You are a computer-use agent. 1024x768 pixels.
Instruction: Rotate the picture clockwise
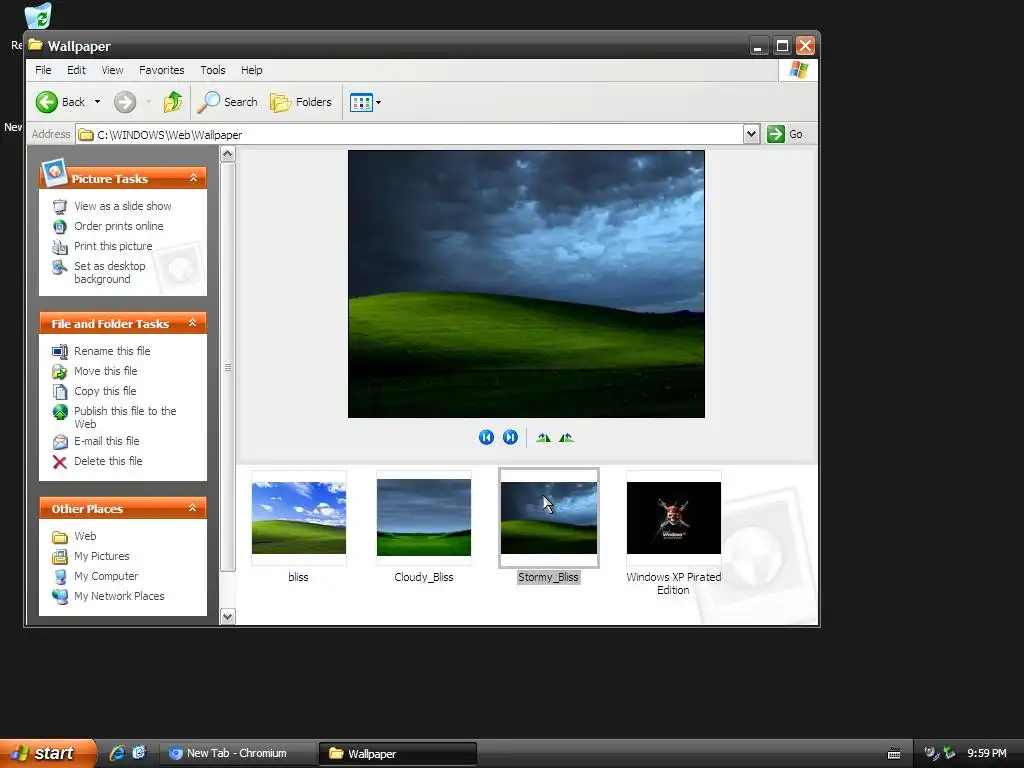tap(543, 438)
